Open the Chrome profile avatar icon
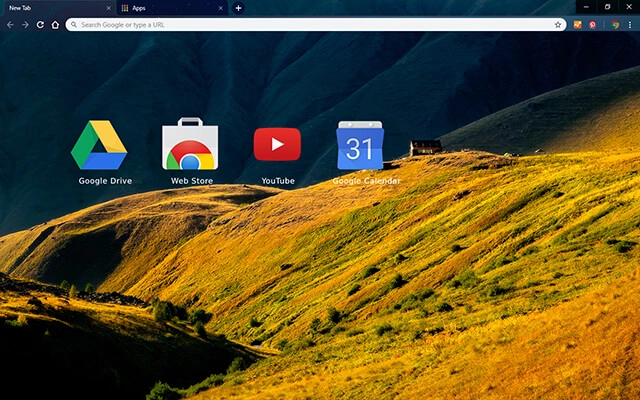 click(x=615, y=25)
